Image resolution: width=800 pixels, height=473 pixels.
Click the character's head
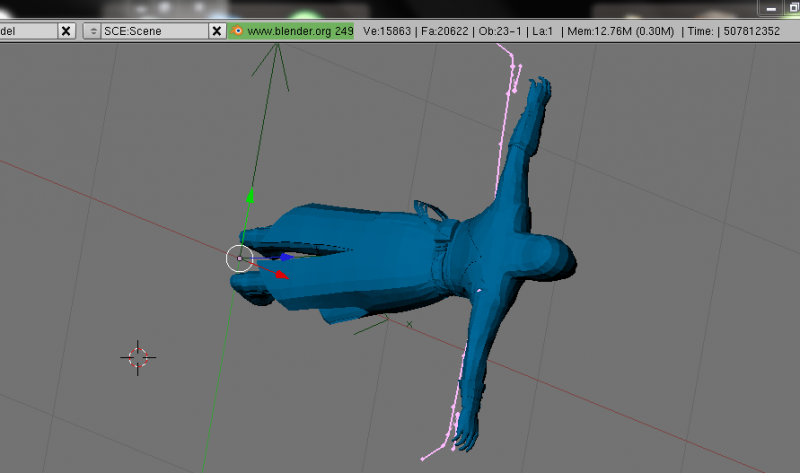point(553,258)
